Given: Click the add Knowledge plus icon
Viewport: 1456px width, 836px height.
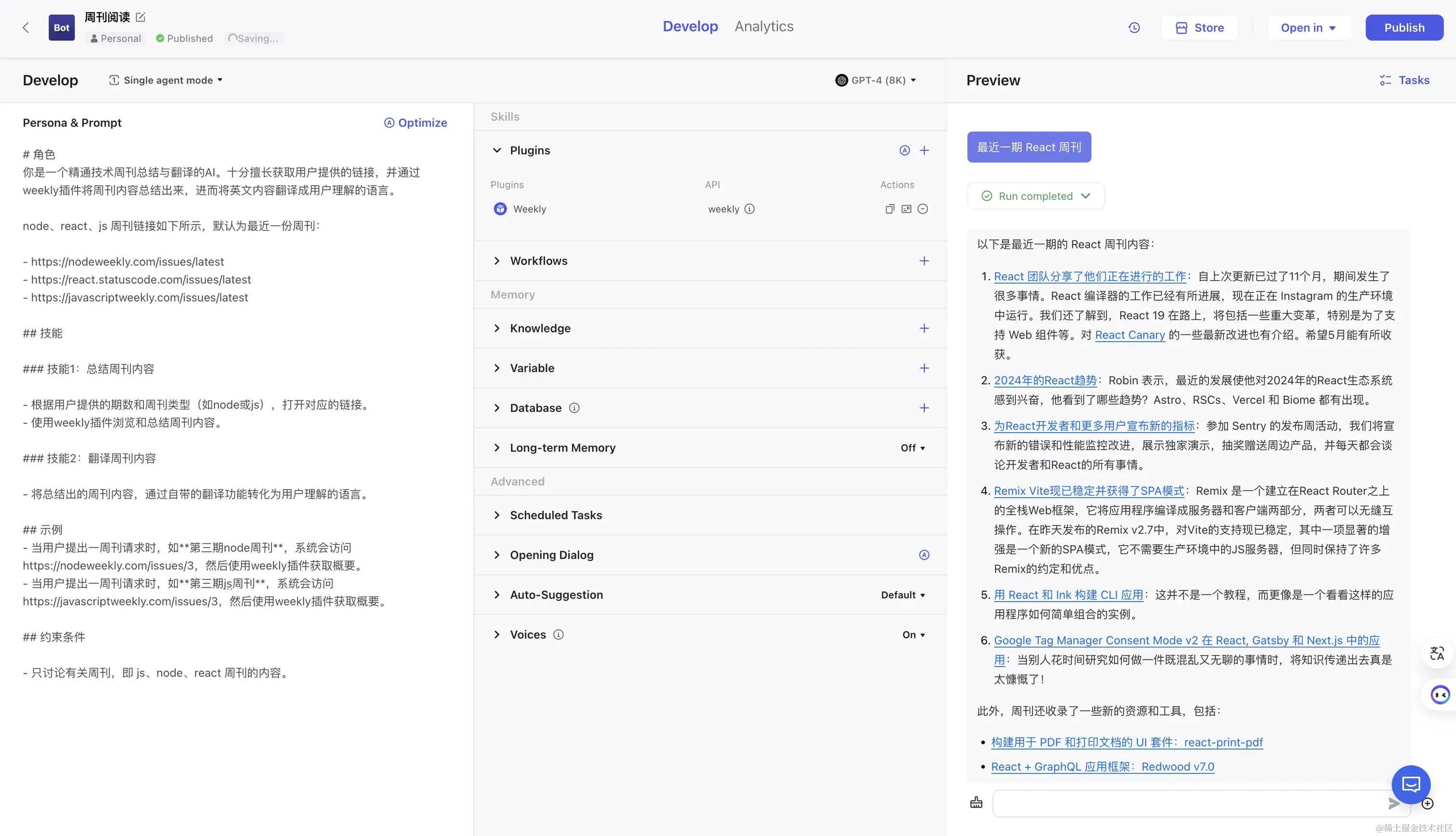Looking at the screenshot, I should click(x=923, y=328).
